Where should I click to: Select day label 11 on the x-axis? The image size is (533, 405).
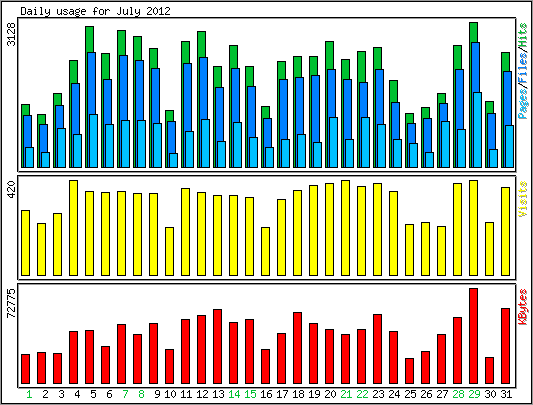(x=186, y=394)
